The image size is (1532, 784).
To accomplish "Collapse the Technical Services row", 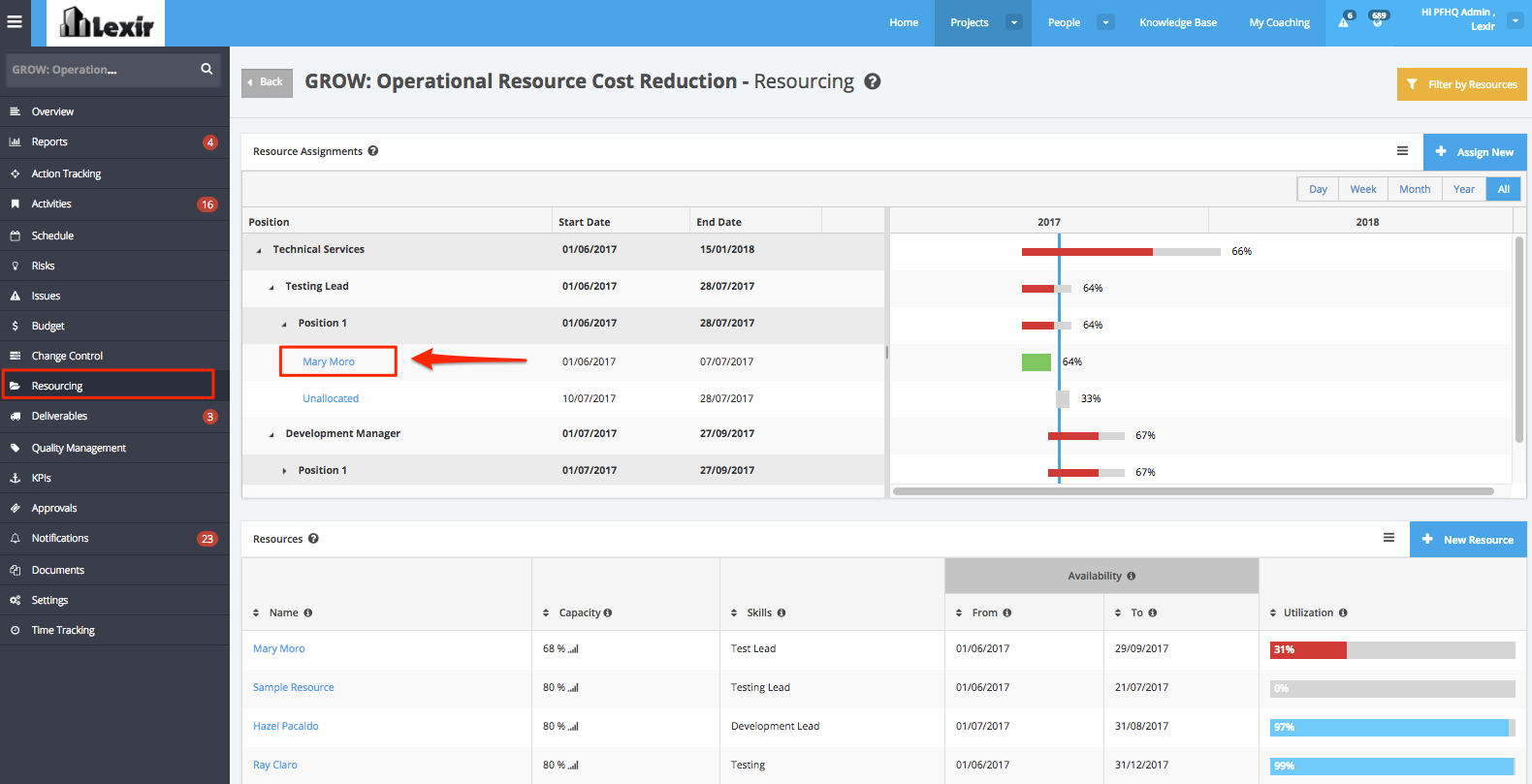I will (x=259, y=250).
